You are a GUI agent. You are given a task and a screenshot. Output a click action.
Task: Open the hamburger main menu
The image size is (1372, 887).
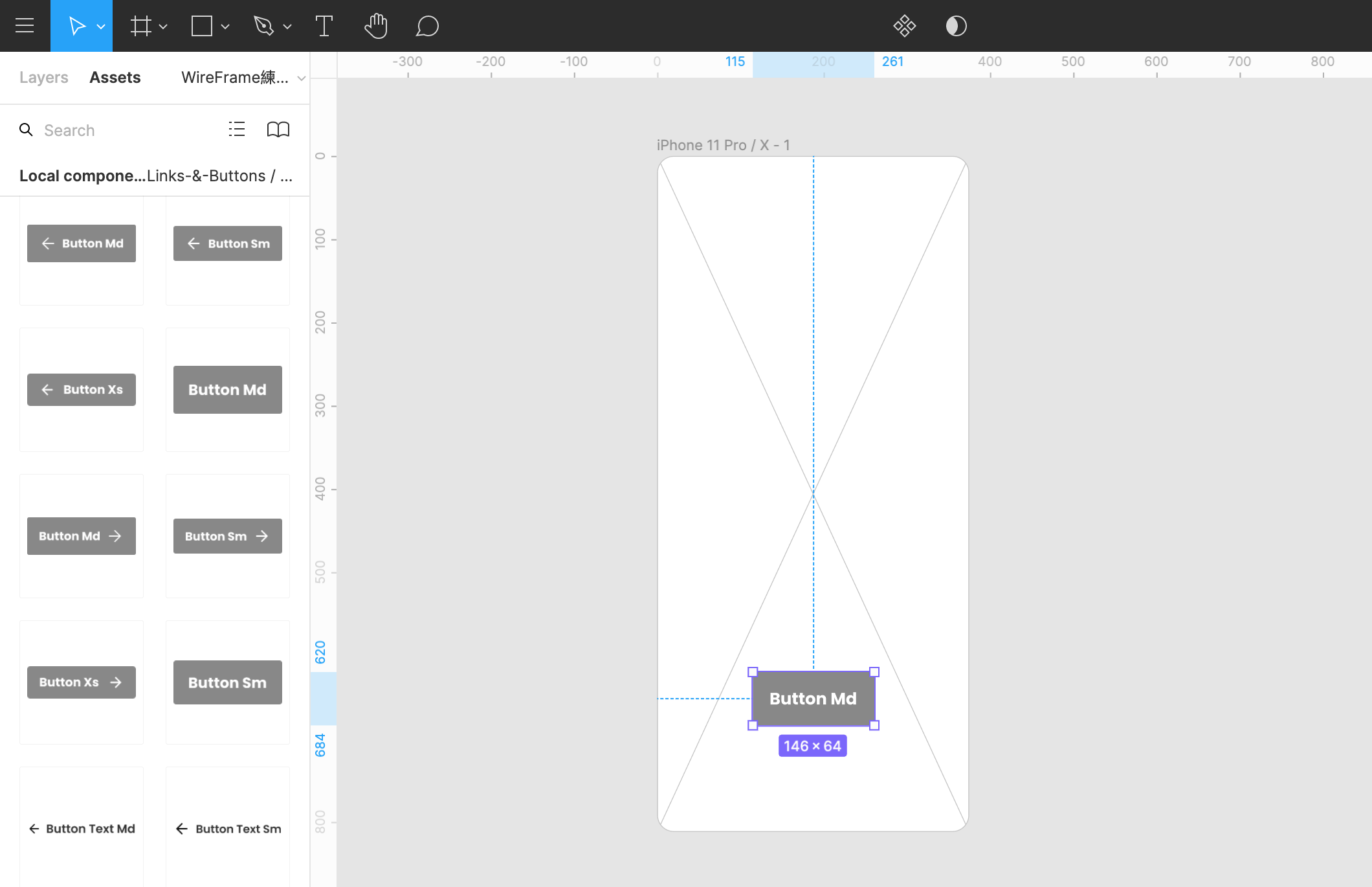click(x=25, y=26)
